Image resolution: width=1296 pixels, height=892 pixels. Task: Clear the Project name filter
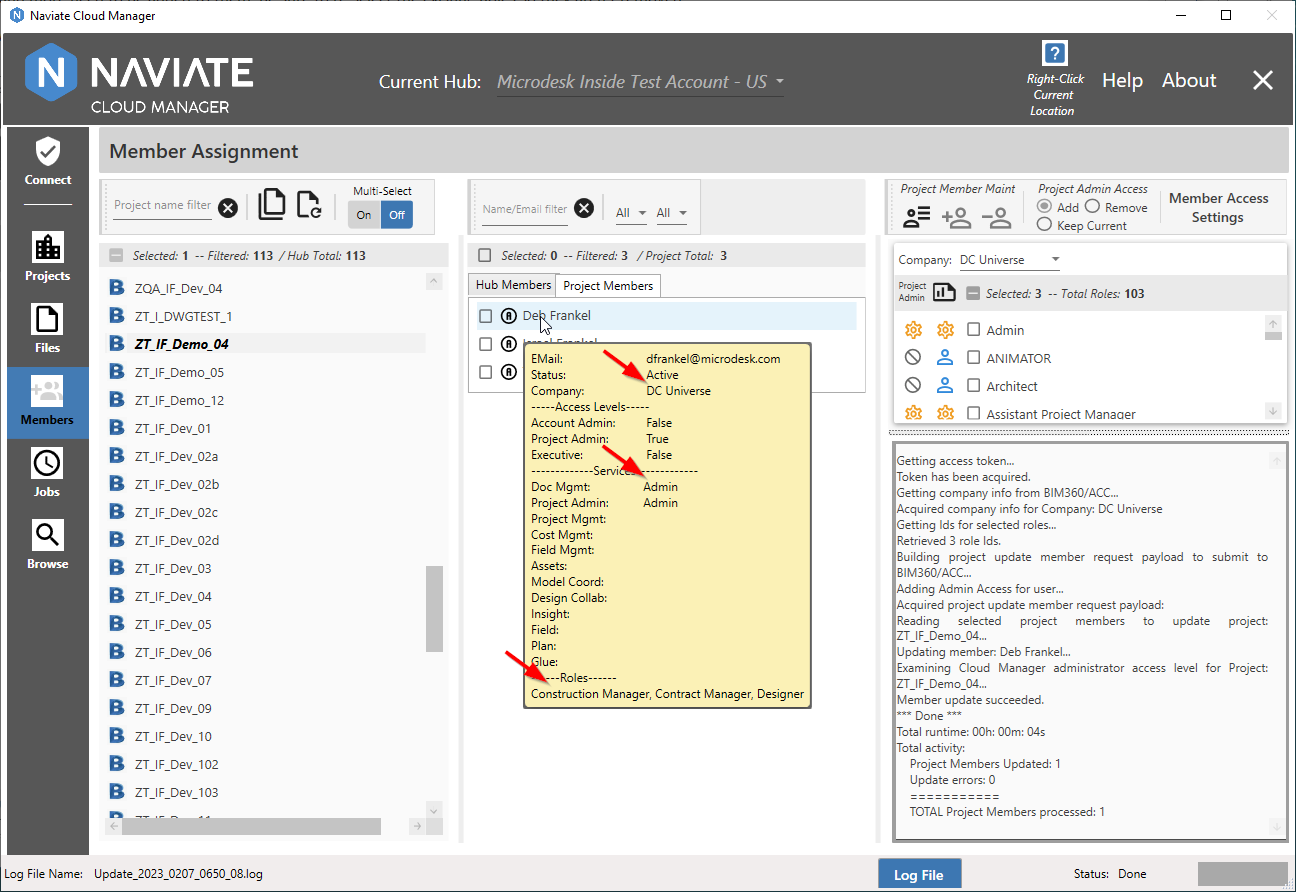tap(228, 207)
